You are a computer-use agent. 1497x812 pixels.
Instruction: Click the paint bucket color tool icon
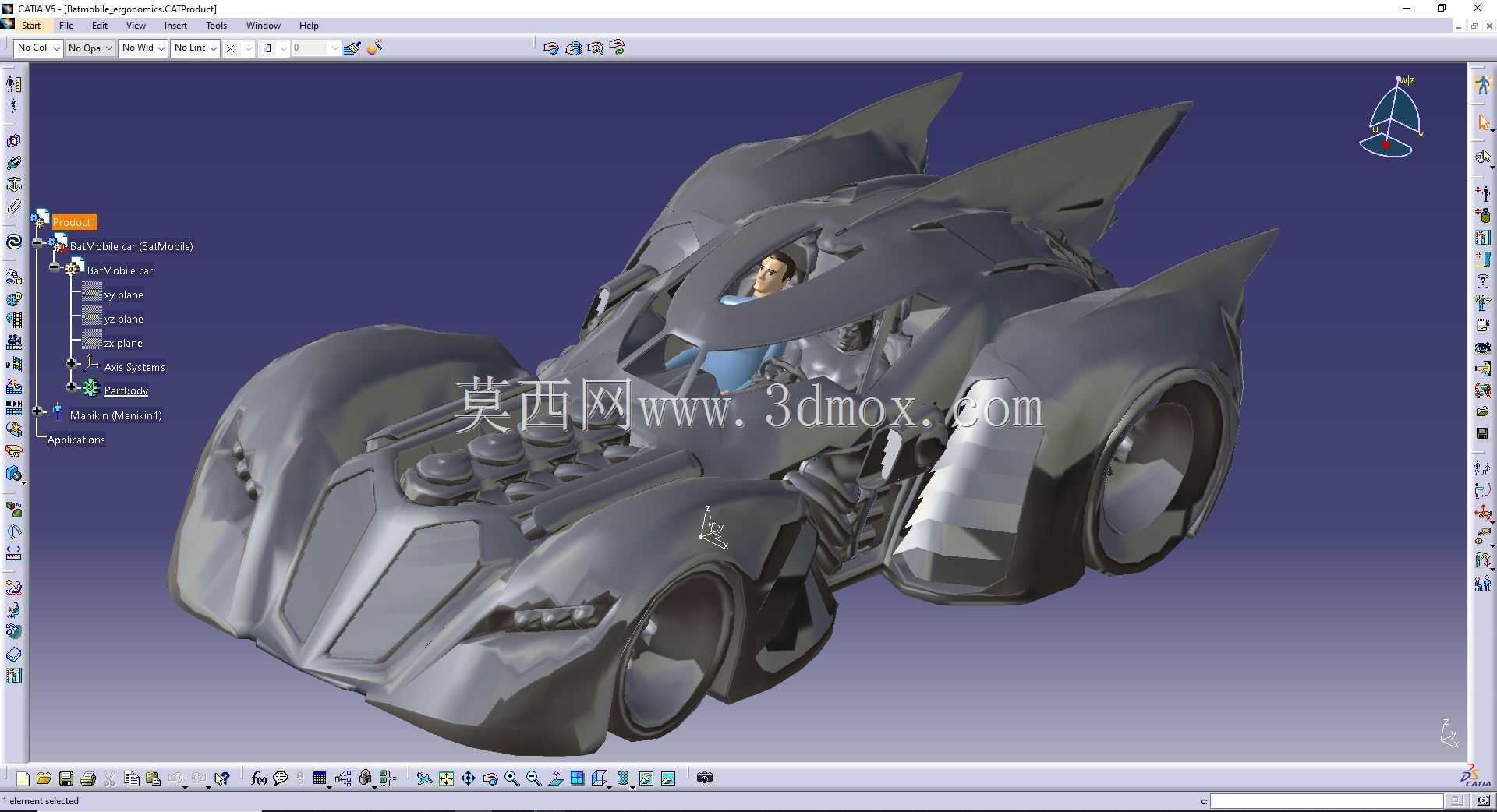point(375,48)
